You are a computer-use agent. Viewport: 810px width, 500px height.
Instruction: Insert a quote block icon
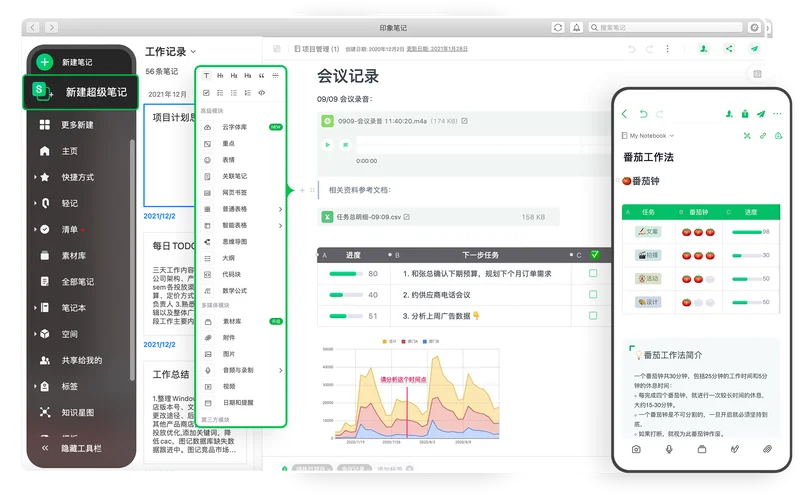pyautogui.click(x=261, y=75)
